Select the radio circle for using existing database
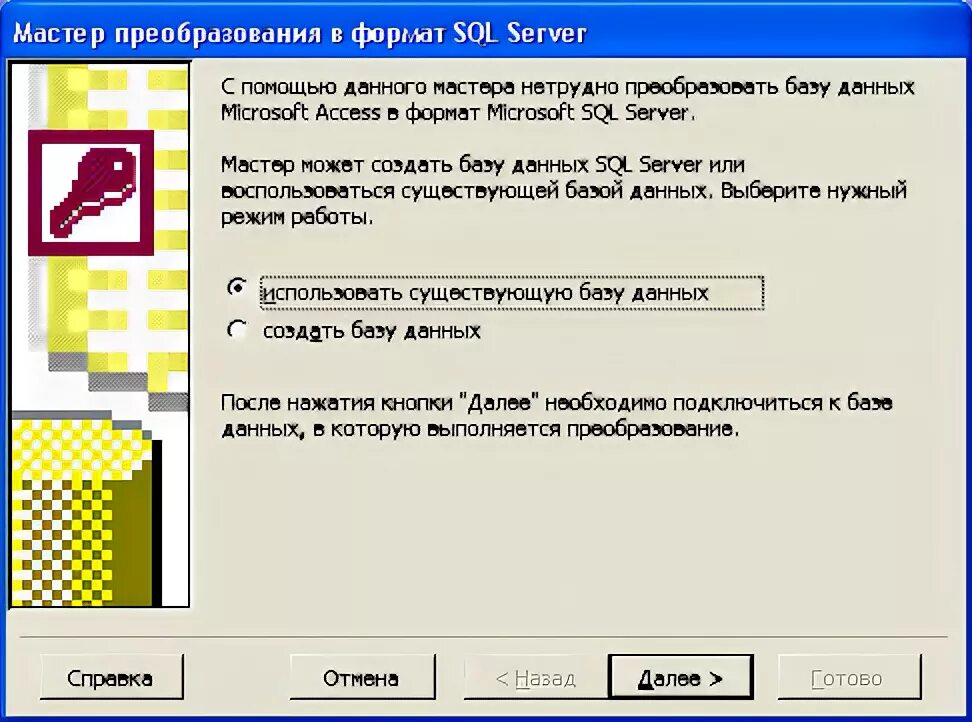The width and height of the screenshot is (972, 722). tap(236, 288)
